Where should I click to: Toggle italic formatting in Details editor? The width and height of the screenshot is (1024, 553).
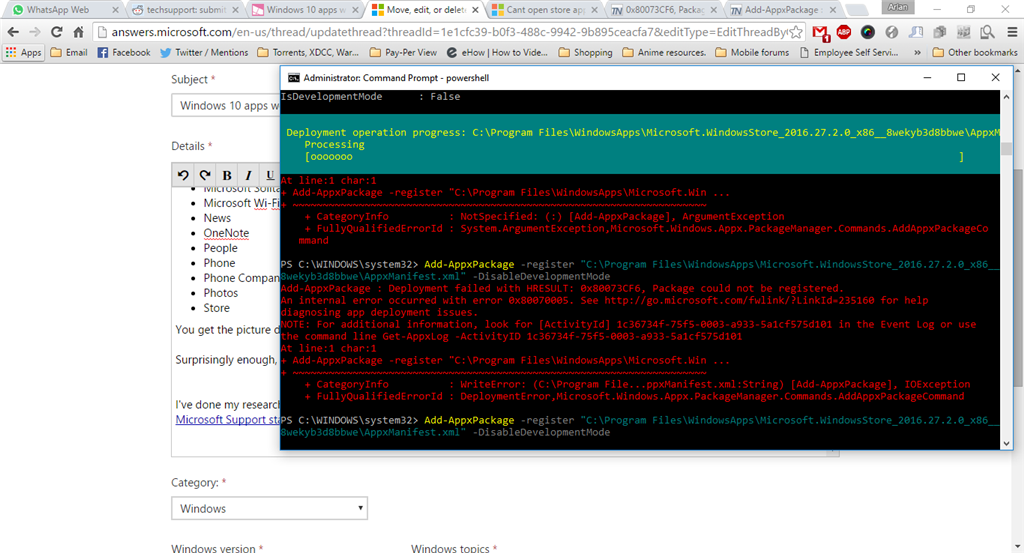(248, 175)
